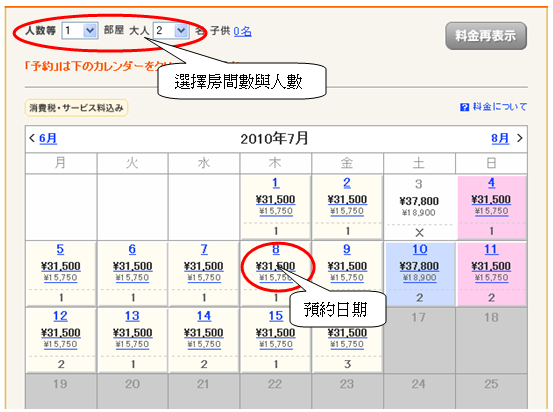This screenshot has height=412, width=553.
Task: Select July 4 date link
Action: tap(491, 183)
